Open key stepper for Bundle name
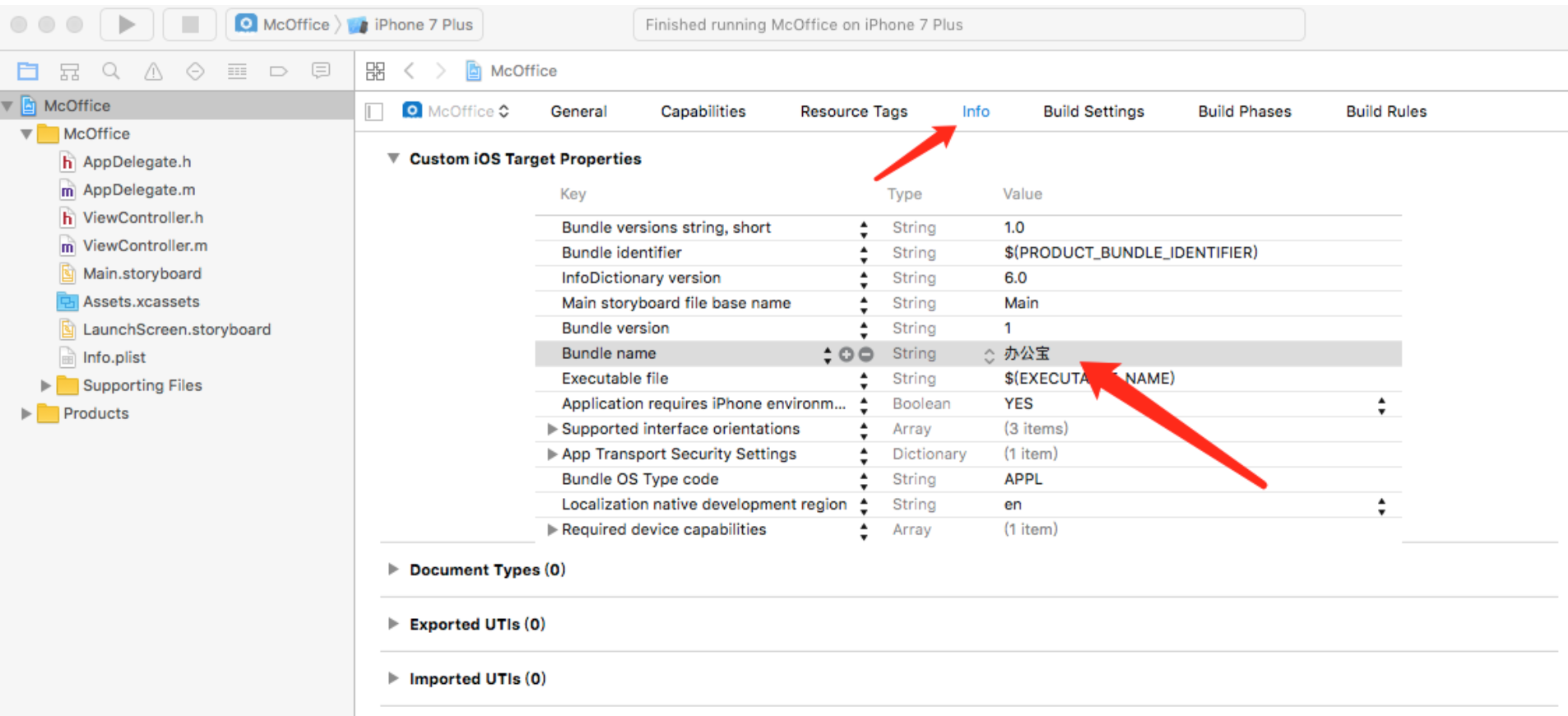 coord(827,355)
